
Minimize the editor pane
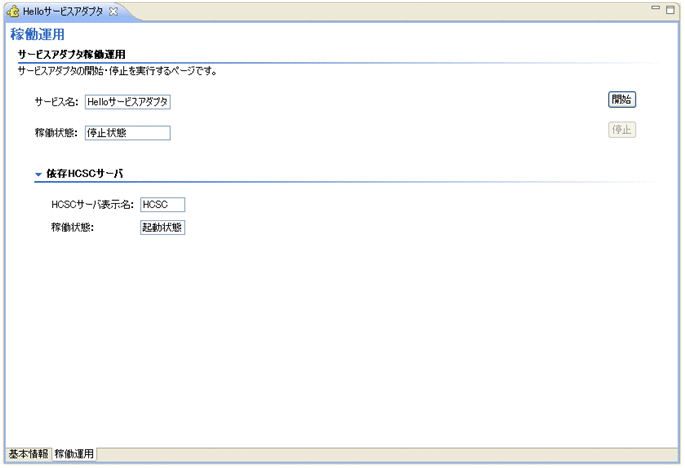655,8
